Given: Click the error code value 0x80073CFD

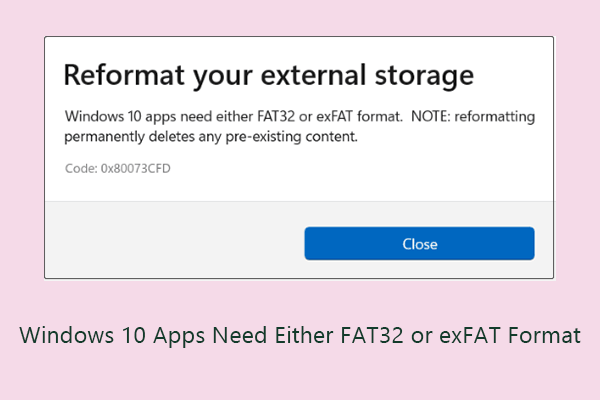Looking at the screenshot, I should pos(135,168).
